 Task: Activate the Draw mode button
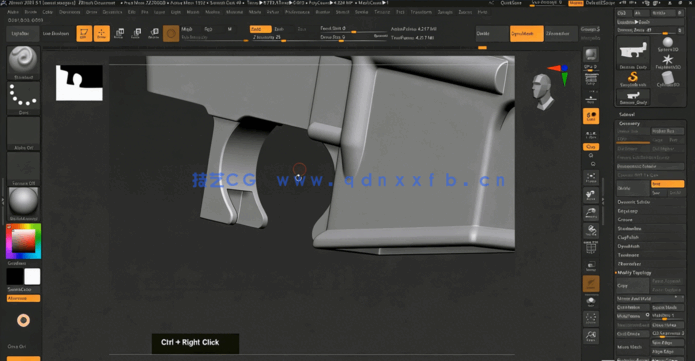pos(102,34)
